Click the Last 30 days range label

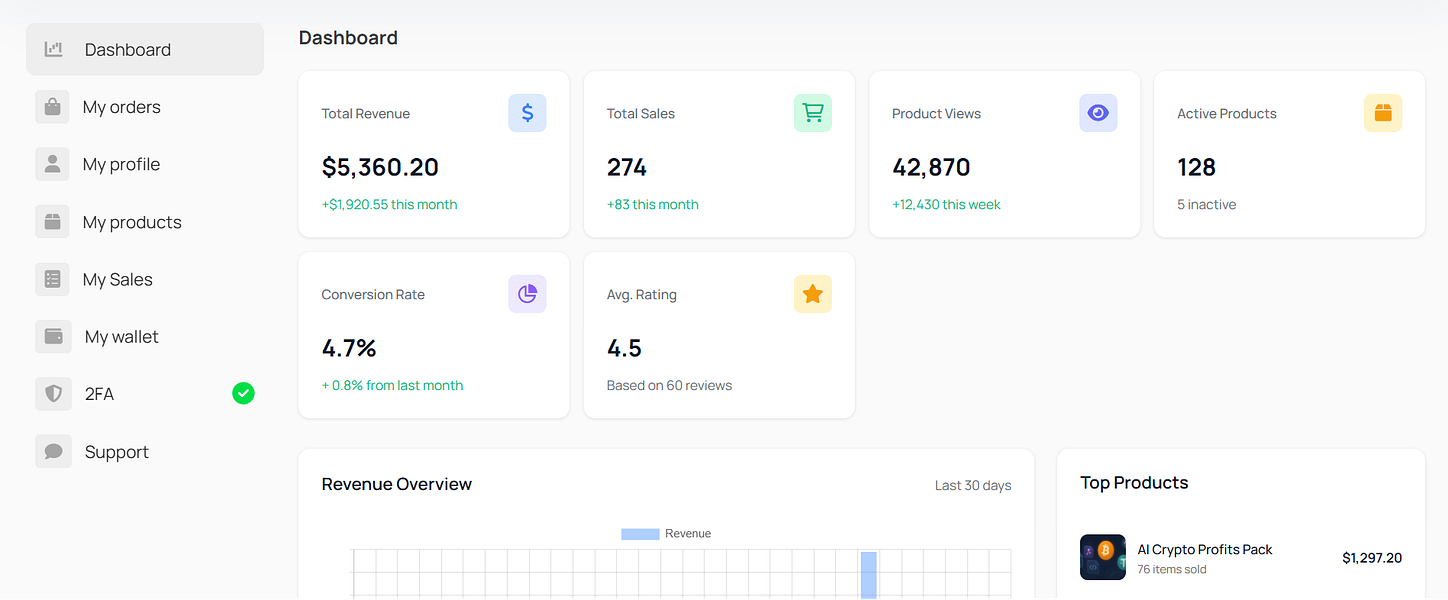(973, 485)
